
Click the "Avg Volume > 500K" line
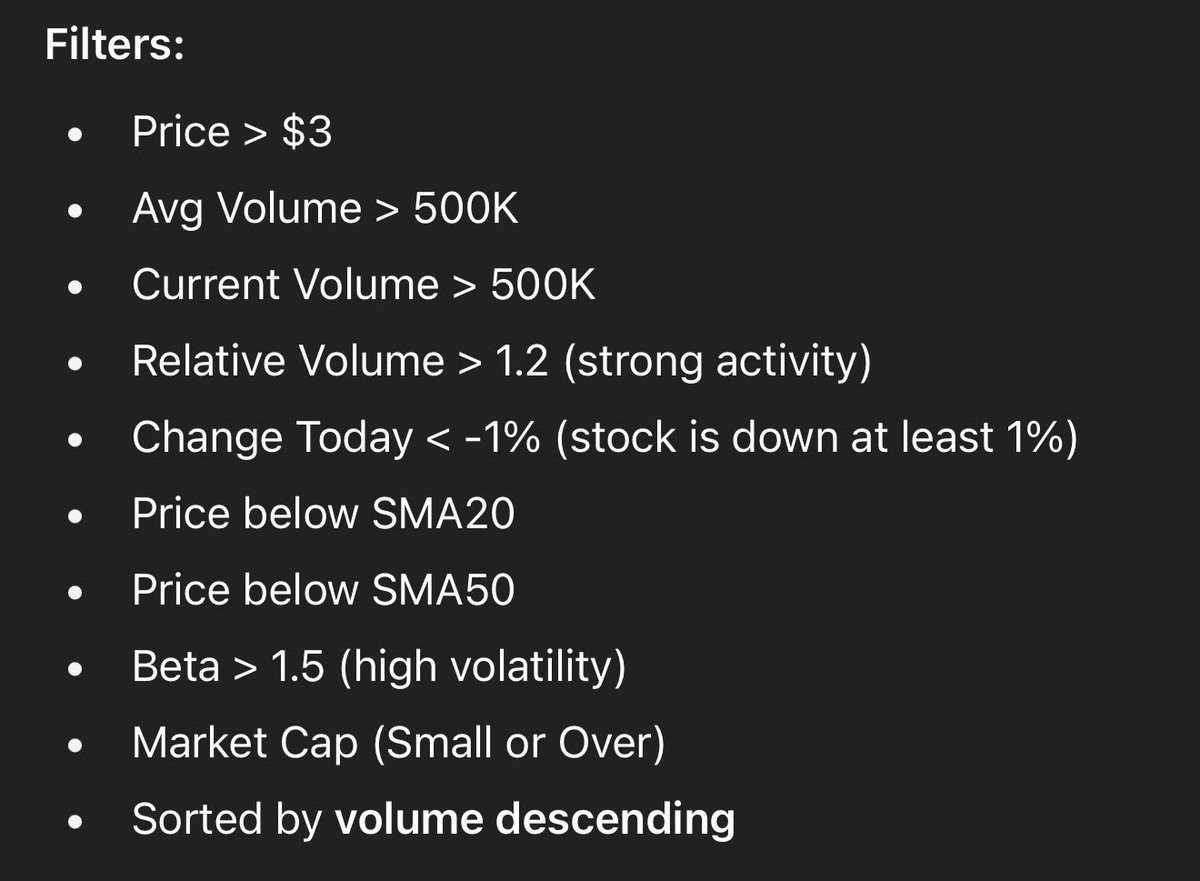tap(325, 210)
